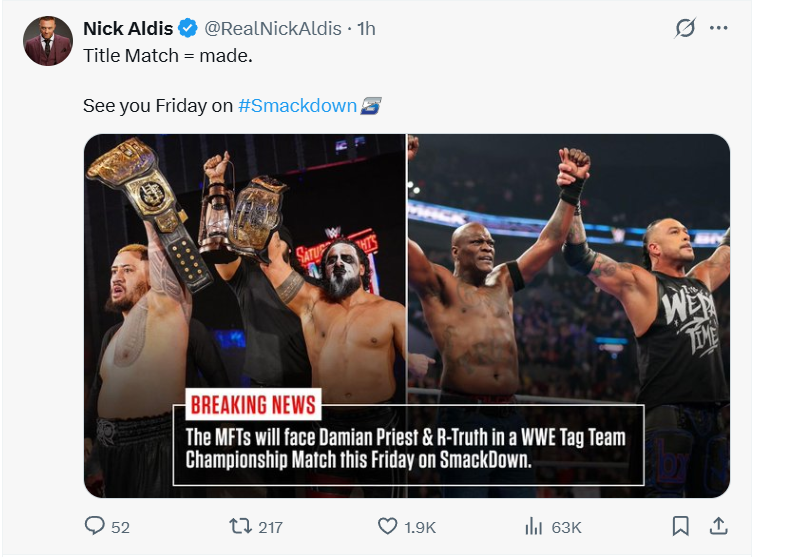Go to Nick Aldis display name link
The height and width of the screenshot is (557, 787).
pos(128,29)
